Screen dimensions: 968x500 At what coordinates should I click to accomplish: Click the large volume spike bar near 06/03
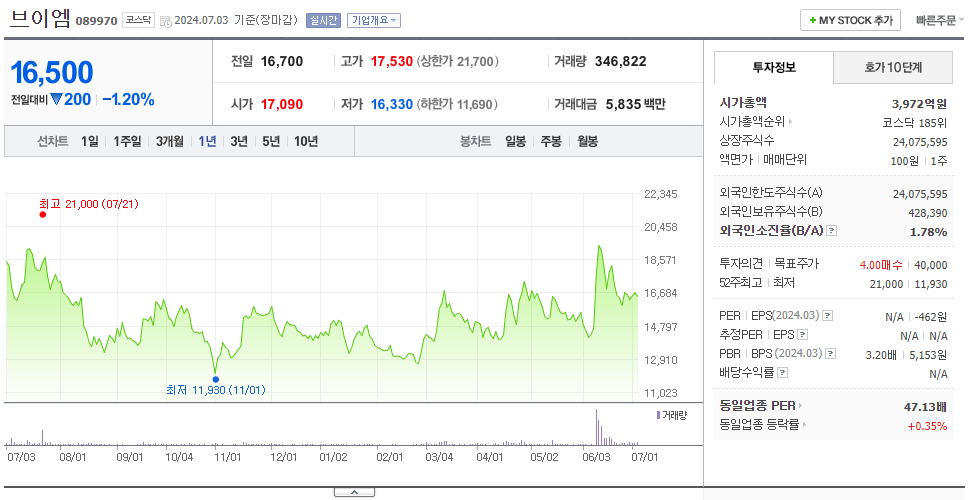pyautogui.click(x=596, y=427)
